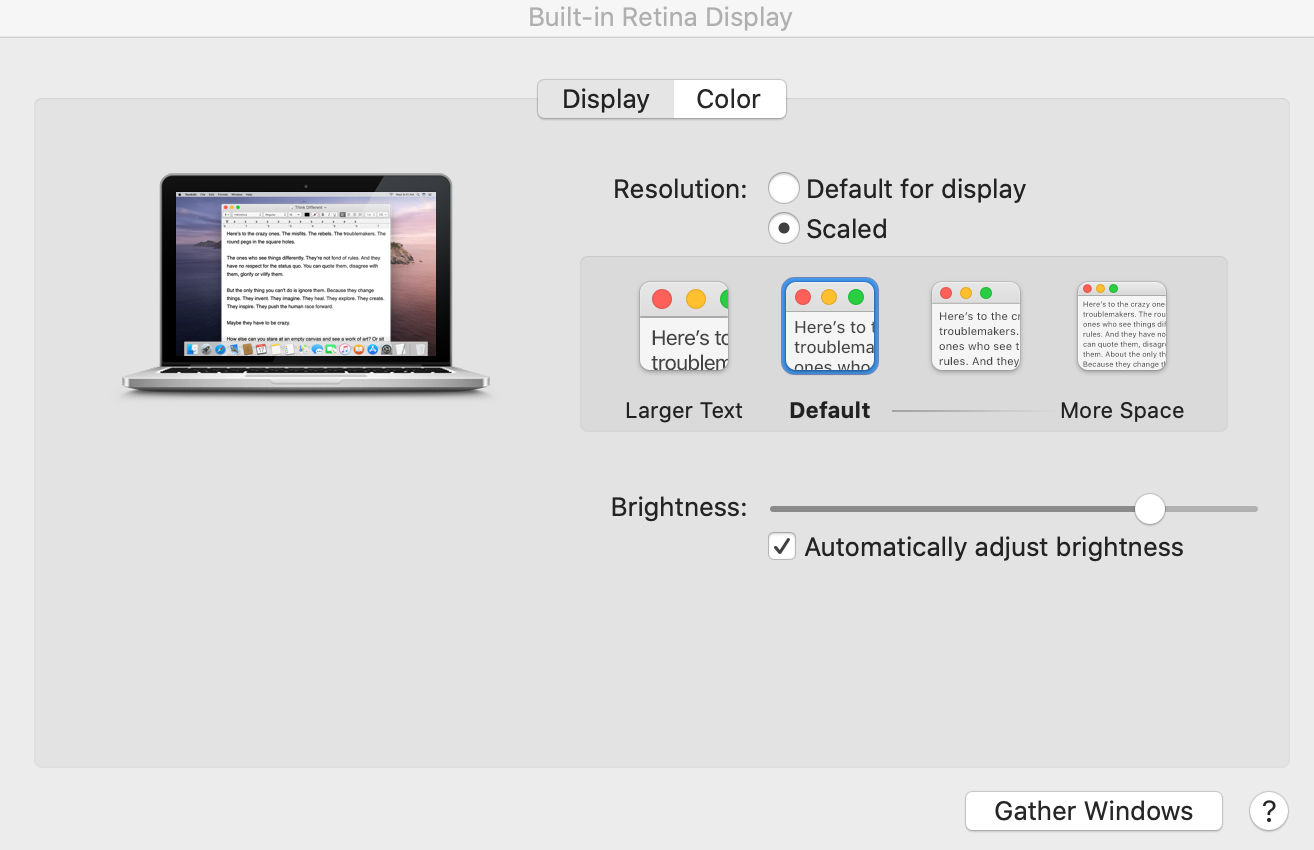Click the bold Default label

click(830, 411)
